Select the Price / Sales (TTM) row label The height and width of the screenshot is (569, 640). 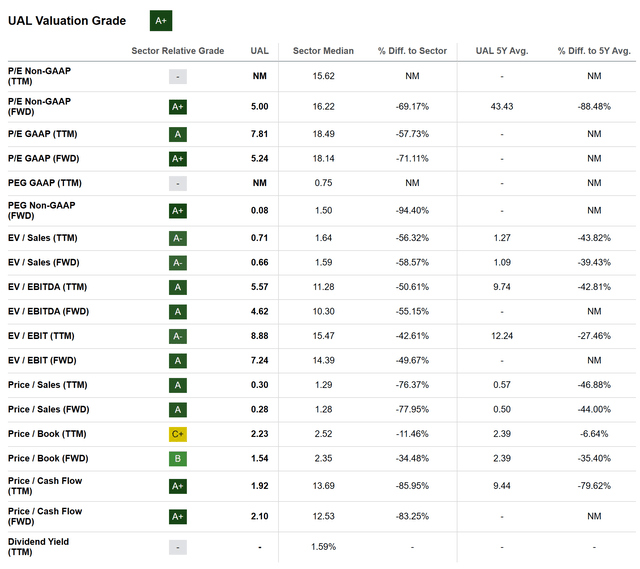tap(47, 385)
